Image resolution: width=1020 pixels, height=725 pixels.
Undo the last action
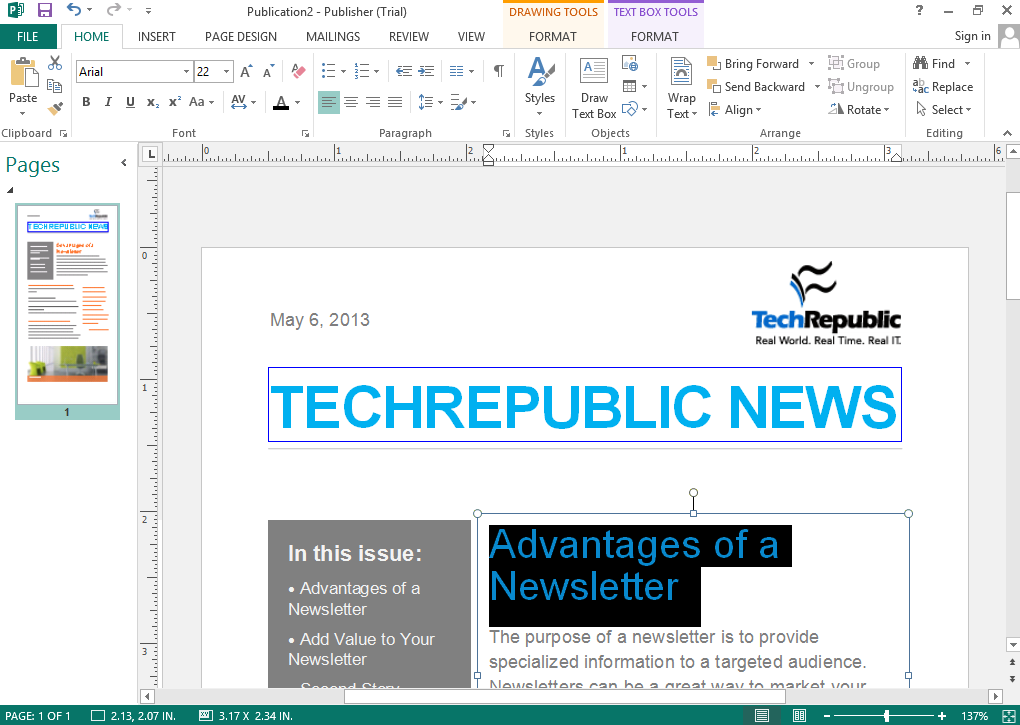(x=74, y=10)
